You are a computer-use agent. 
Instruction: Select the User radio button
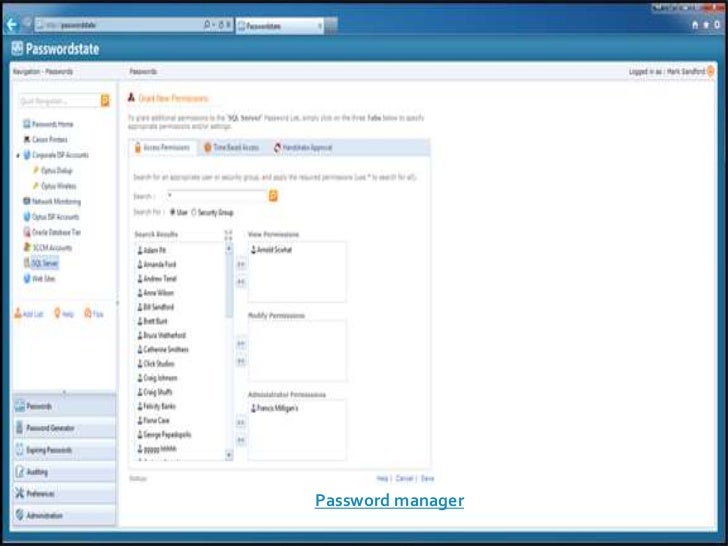pyautogui.click(x=172, y=212)
